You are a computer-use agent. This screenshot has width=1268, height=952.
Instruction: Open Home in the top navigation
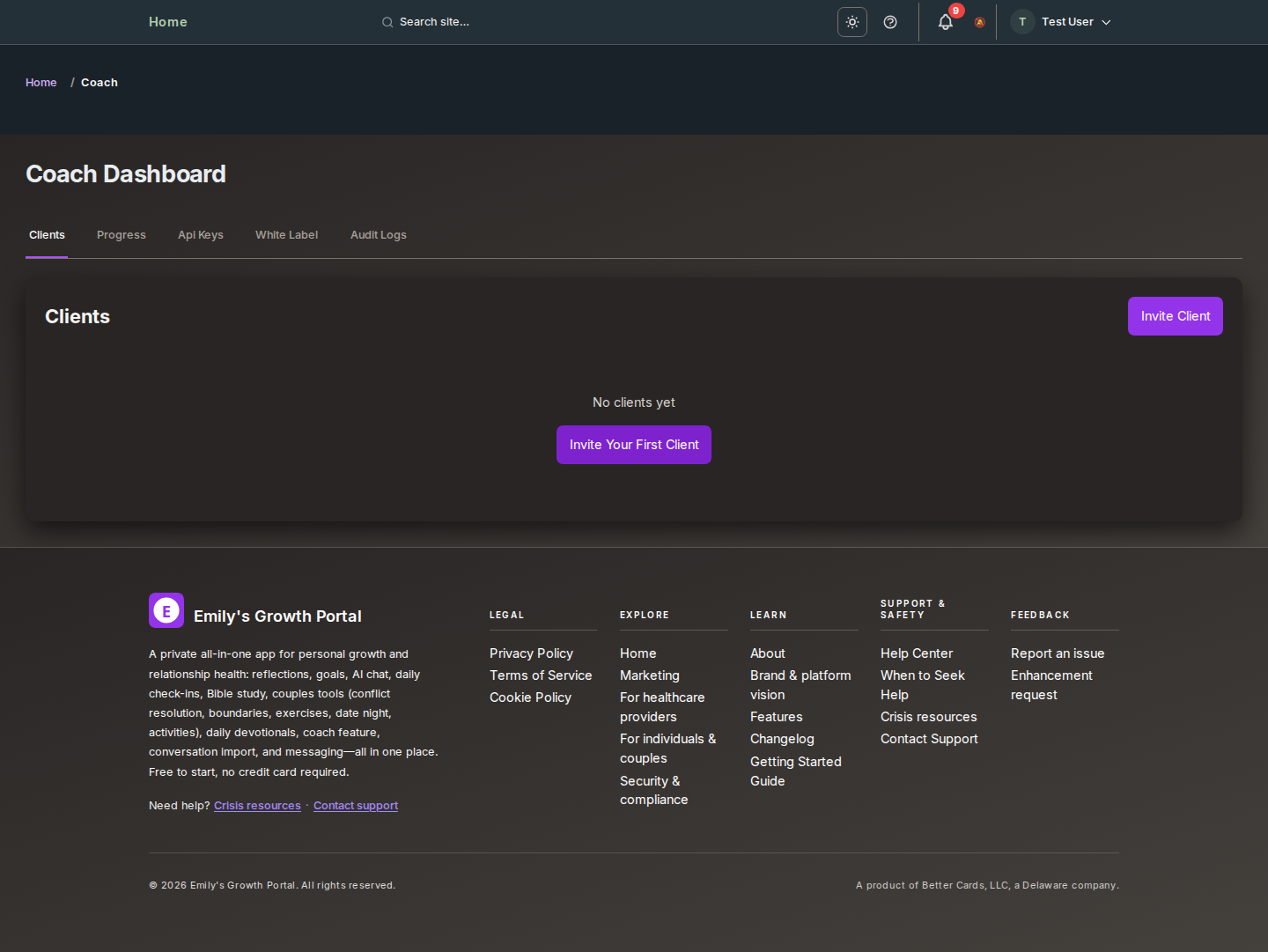pos(167,21)
